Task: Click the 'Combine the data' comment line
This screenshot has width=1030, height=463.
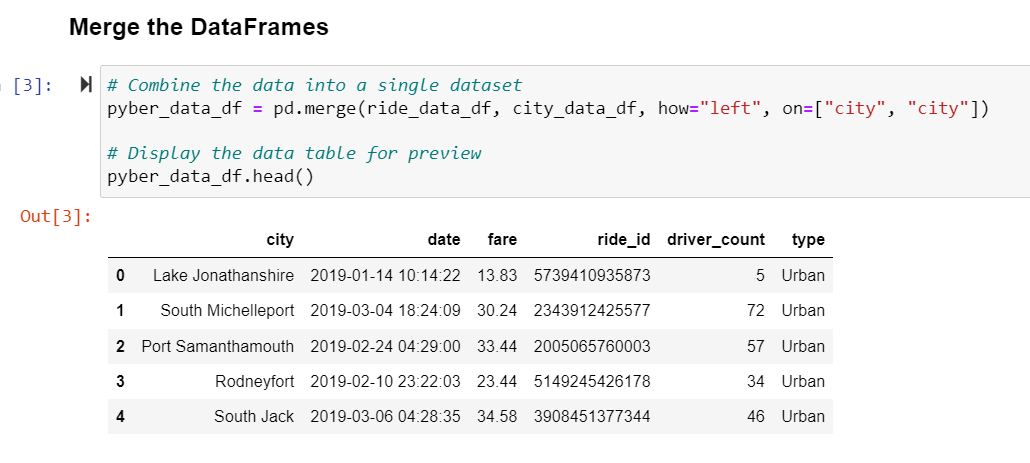Action: point(315,85)
